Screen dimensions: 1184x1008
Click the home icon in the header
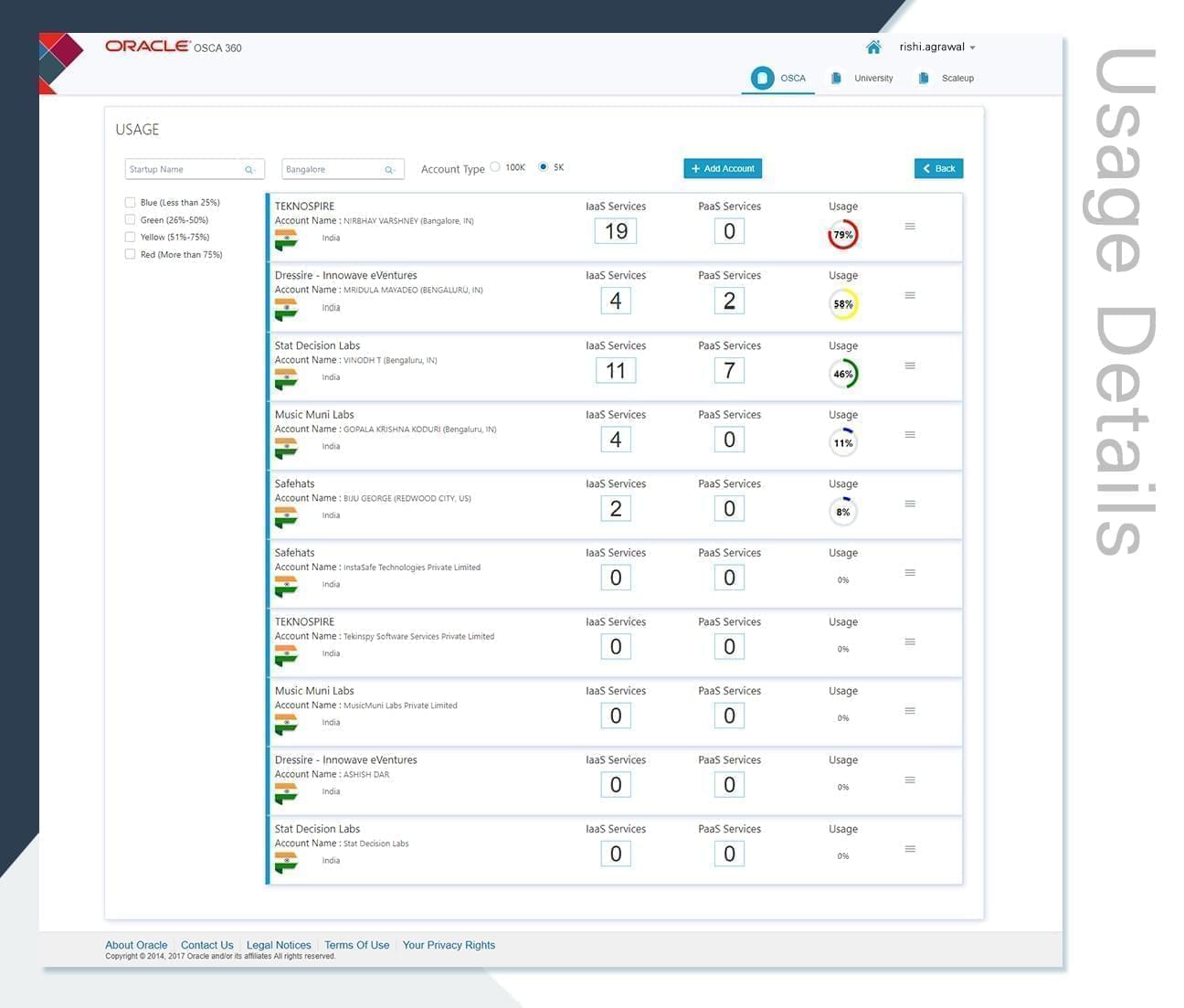click(873, 47)
